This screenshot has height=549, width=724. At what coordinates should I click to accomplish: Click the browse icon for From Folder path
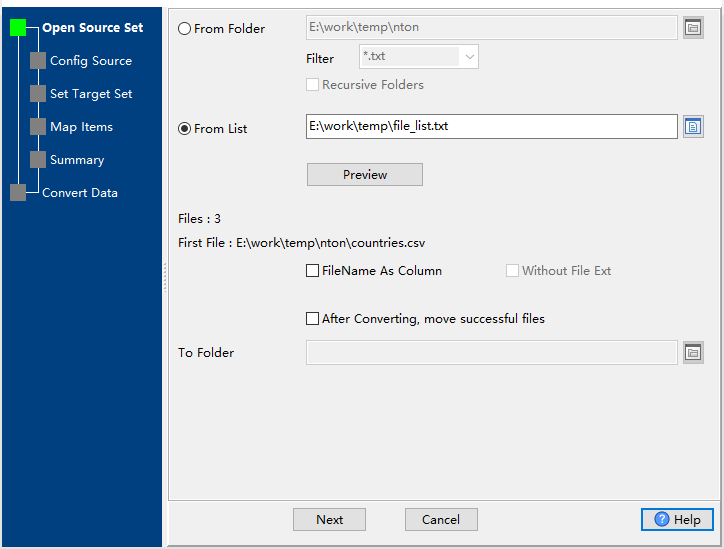point(693,28)
